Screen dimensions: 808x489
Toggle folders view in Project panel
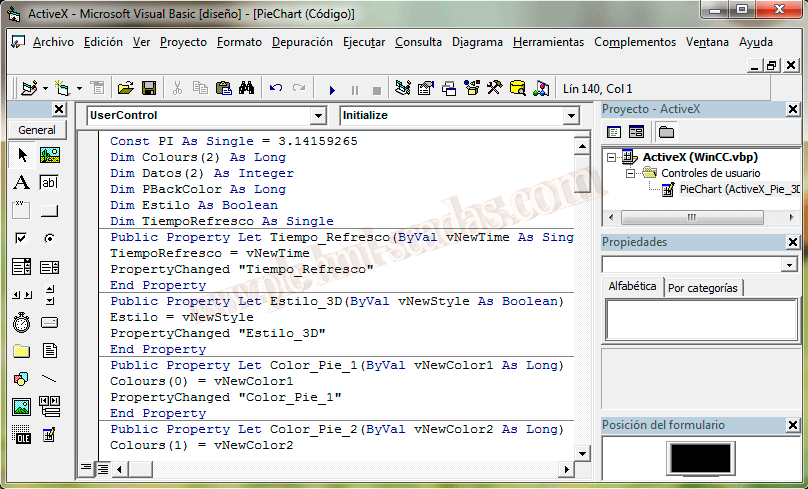click(666, 132)
